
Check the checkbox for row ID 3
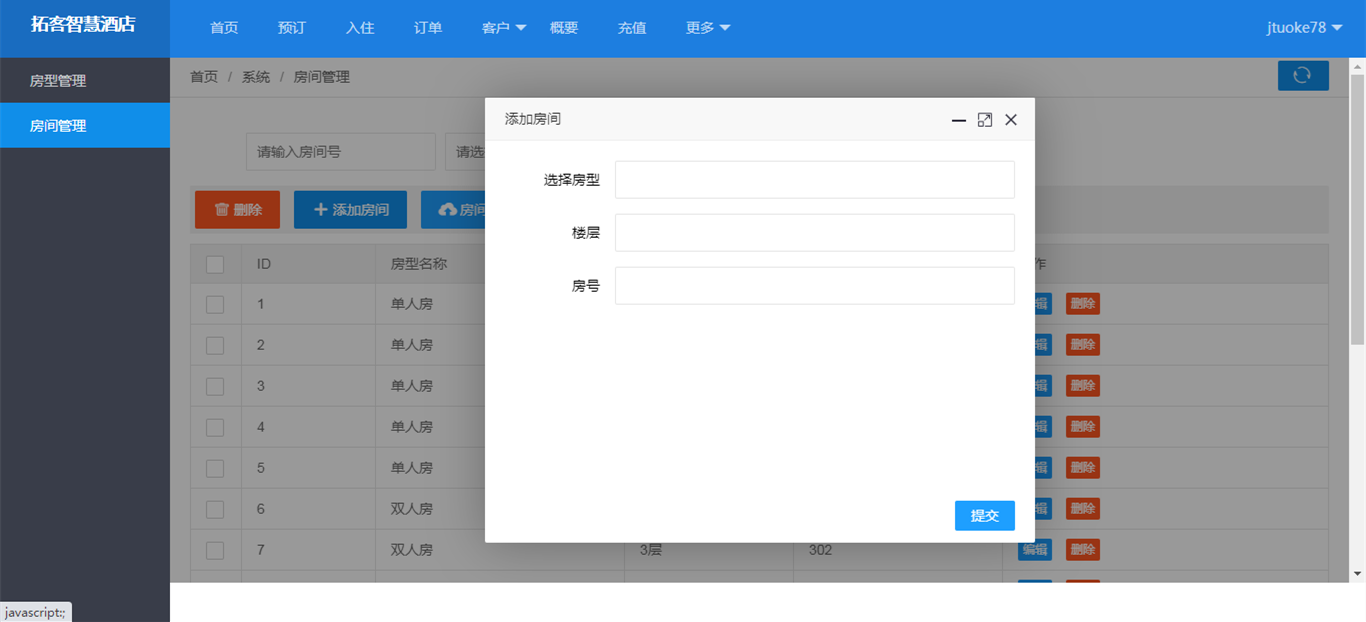coord(215,386)
